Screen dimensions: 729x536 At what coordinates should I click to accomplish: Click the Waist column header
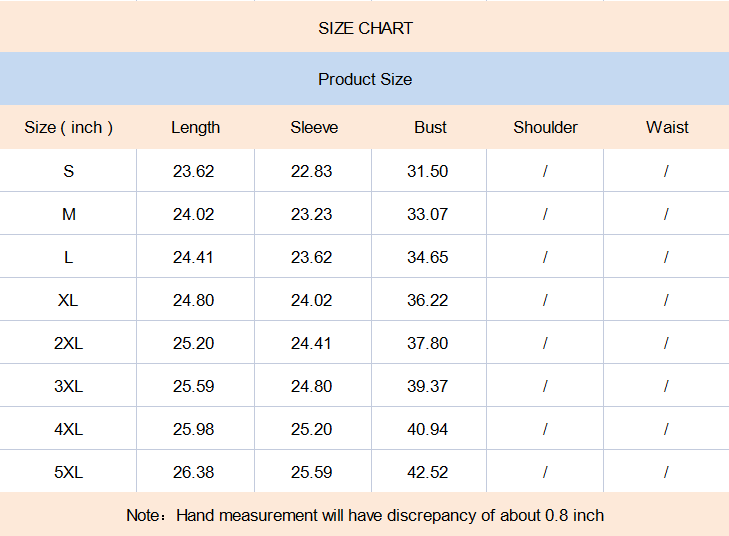coord(667,127)
